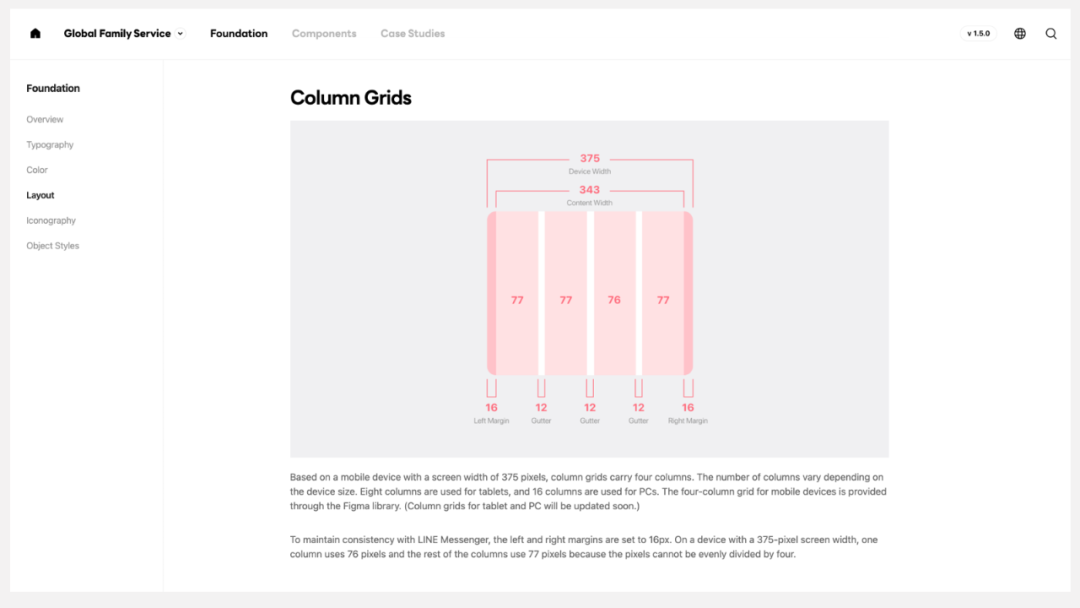Navigate to Color in the sidebar
1080x608 pixels.
click(x=37, y=170)
